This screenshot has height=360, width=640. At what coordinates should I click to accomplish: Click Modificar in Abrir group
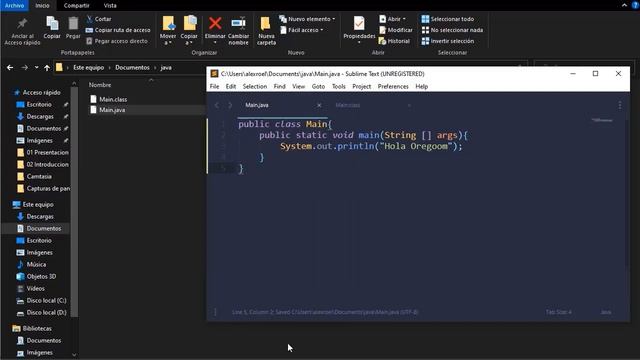pyautogui.click(x=396, y=30)
